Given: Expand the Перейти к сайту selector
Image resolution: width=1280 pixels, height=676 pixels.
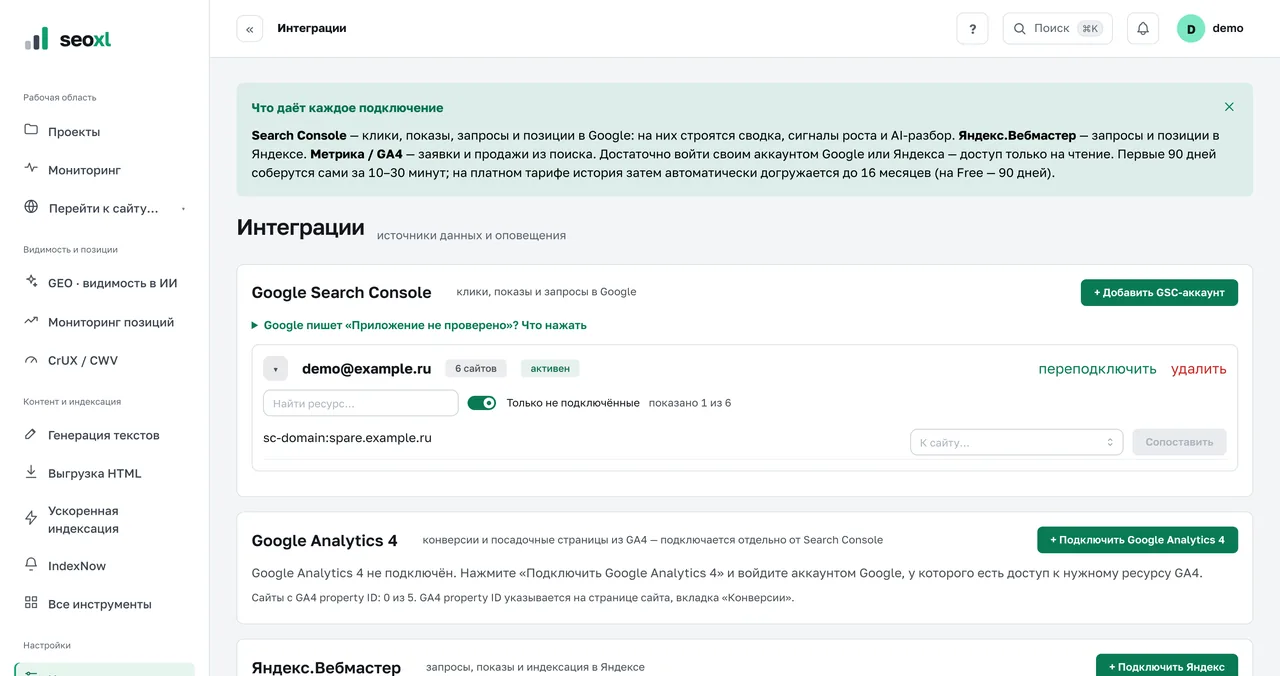Looking at the screenshot, I should (x=104, y=208).
